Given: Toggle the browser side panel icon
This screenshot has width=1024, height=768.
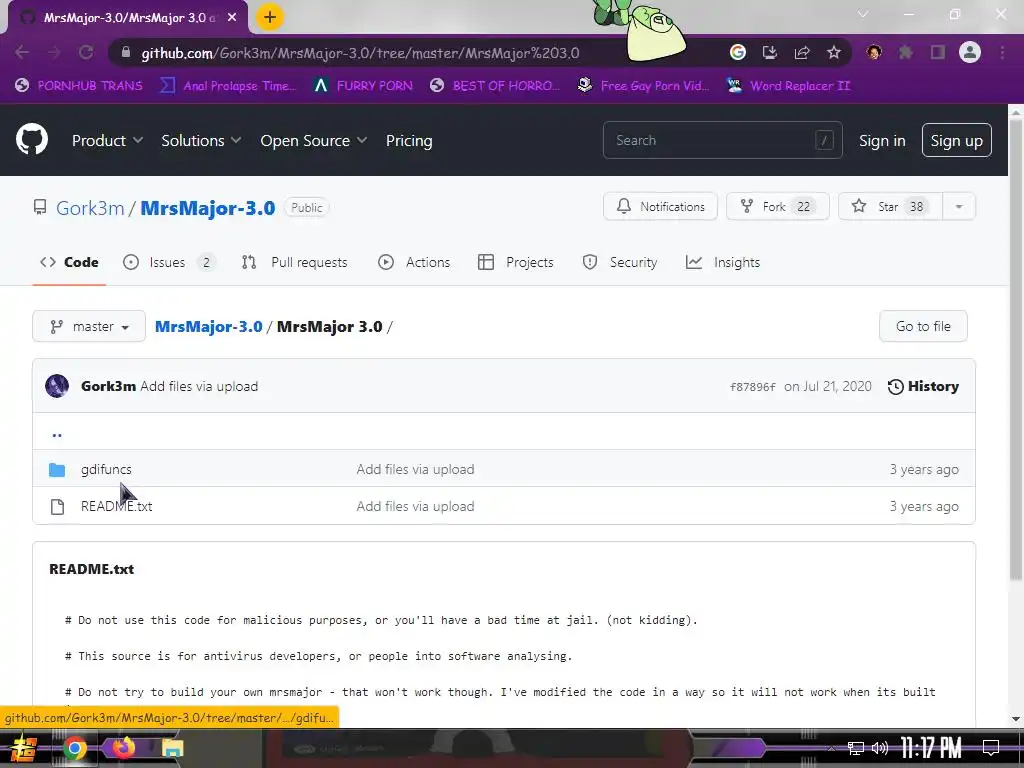Looking at the screenshot, I should [x=938, y=52].
